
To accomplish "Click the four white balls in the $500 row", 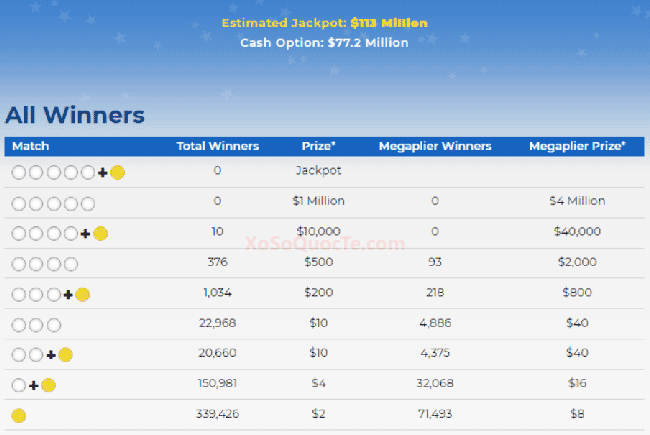I will (x=44, y=264).
